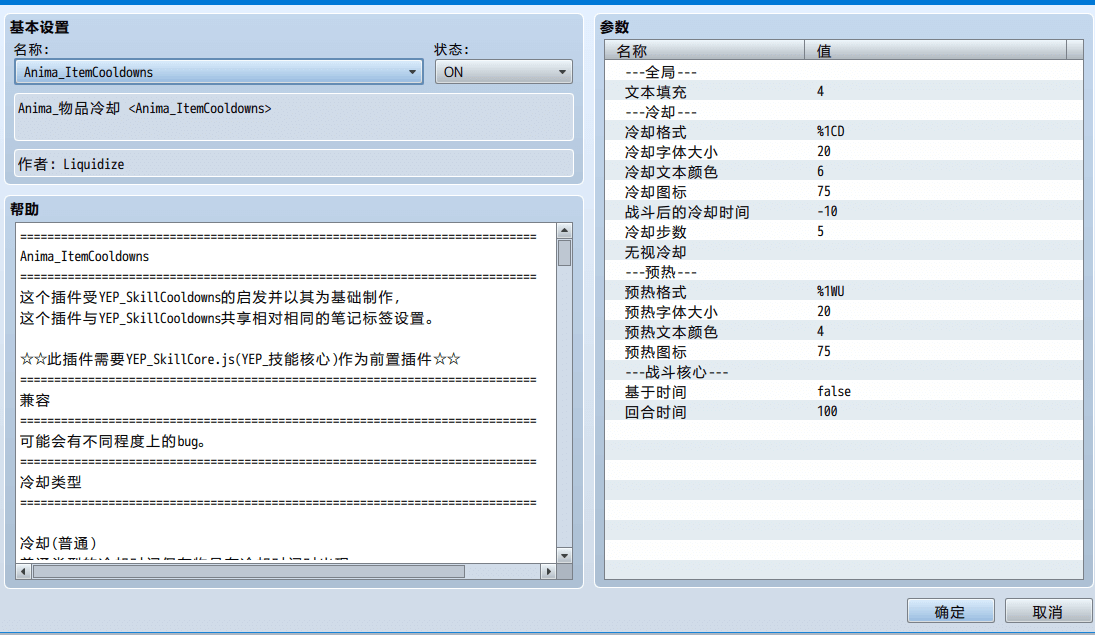Viewport: 1095px width, 635px height.
Task: Select the 无视冷却 parameter row
Action: click(844, 251)
